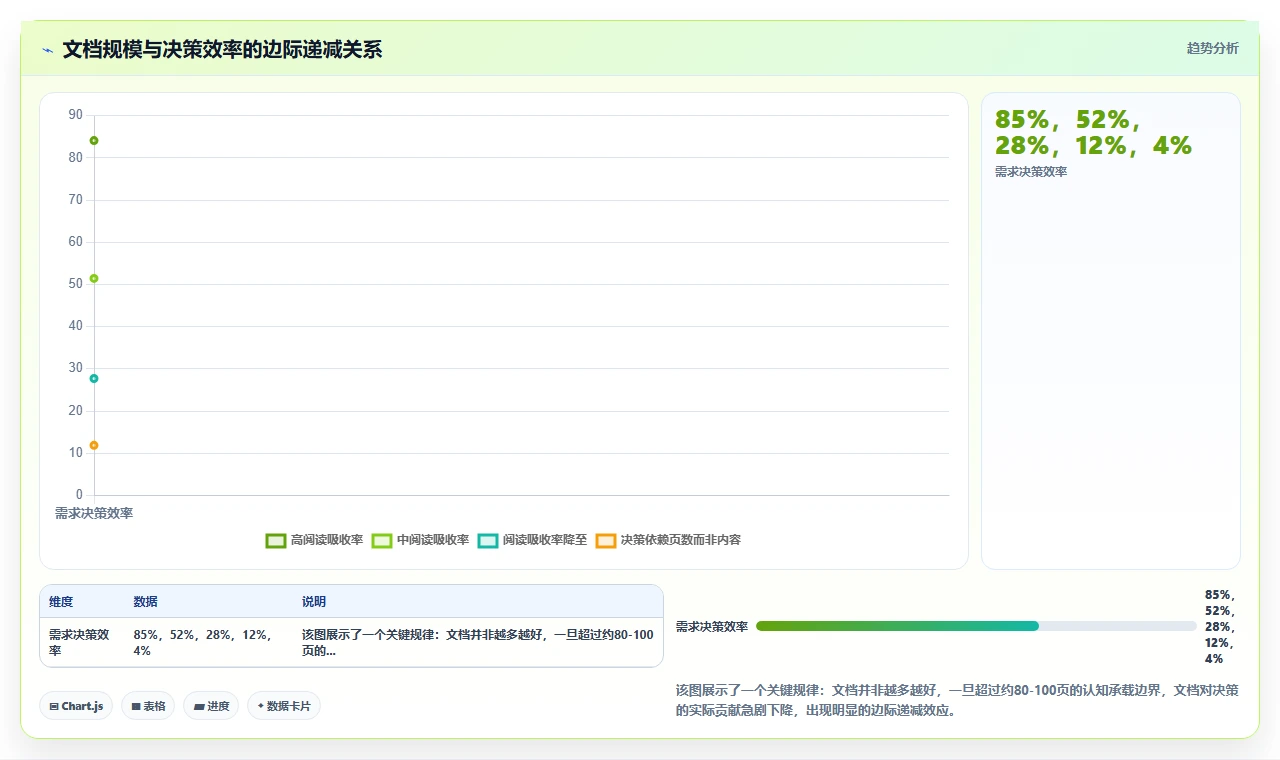Select the dark green 84 data point
1280x760 pixels.
pyautogui.click(x=94, y=141)
